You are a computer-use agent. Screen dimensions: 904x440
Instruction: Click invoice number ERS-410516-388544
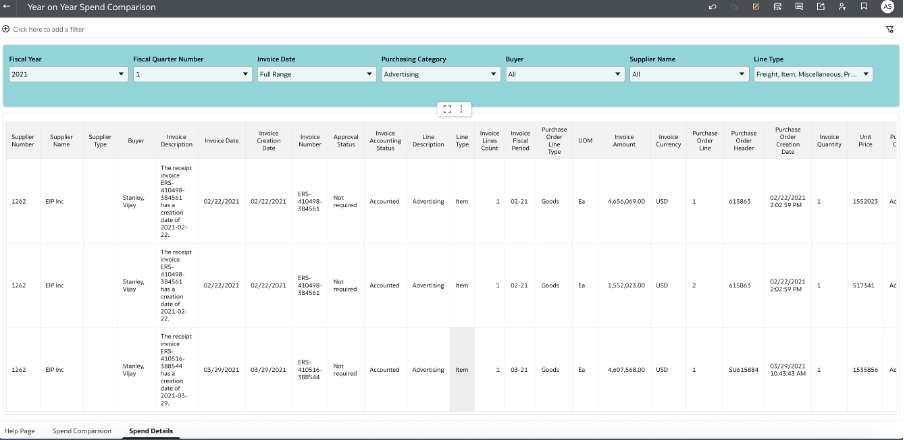point(310,370)
